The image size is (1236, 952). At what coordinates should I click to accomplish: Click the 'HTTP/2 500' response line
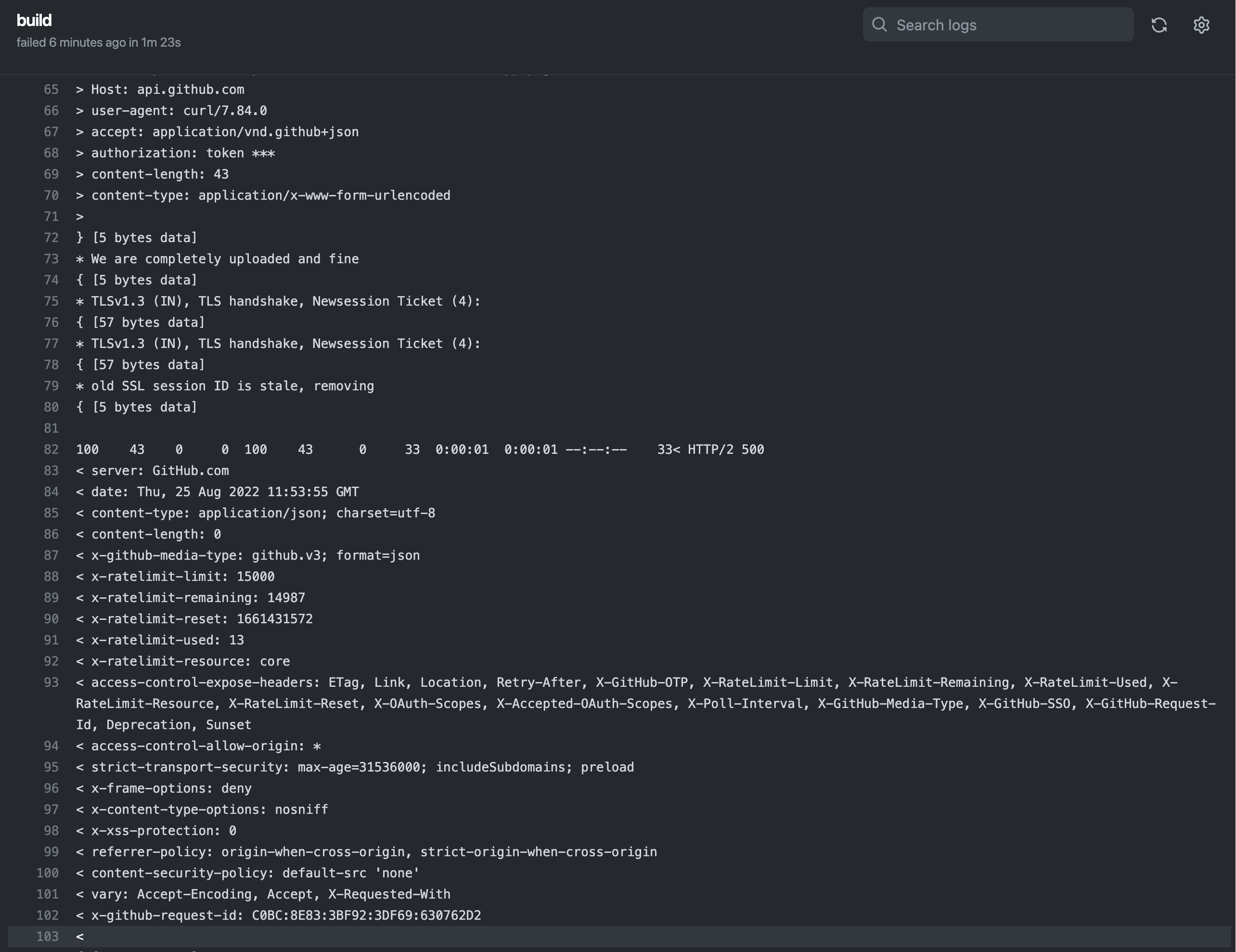420,450
